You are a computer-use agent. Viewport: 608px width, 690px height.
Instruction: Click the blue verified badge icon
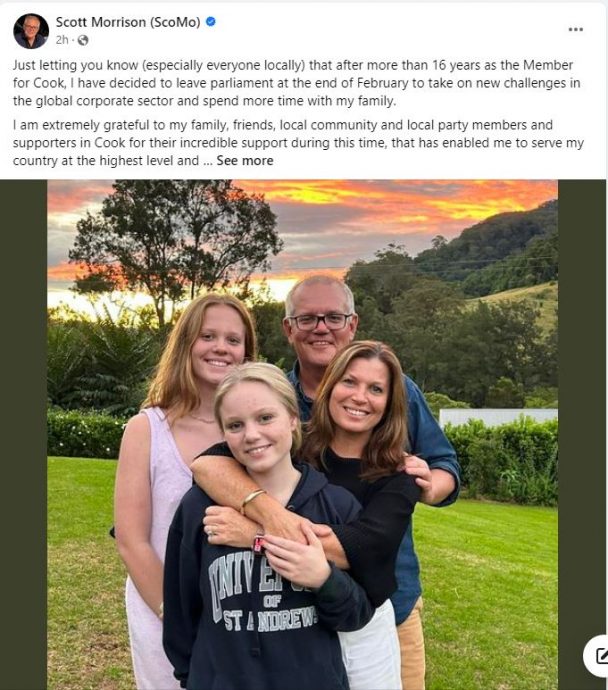click(211, 22)
